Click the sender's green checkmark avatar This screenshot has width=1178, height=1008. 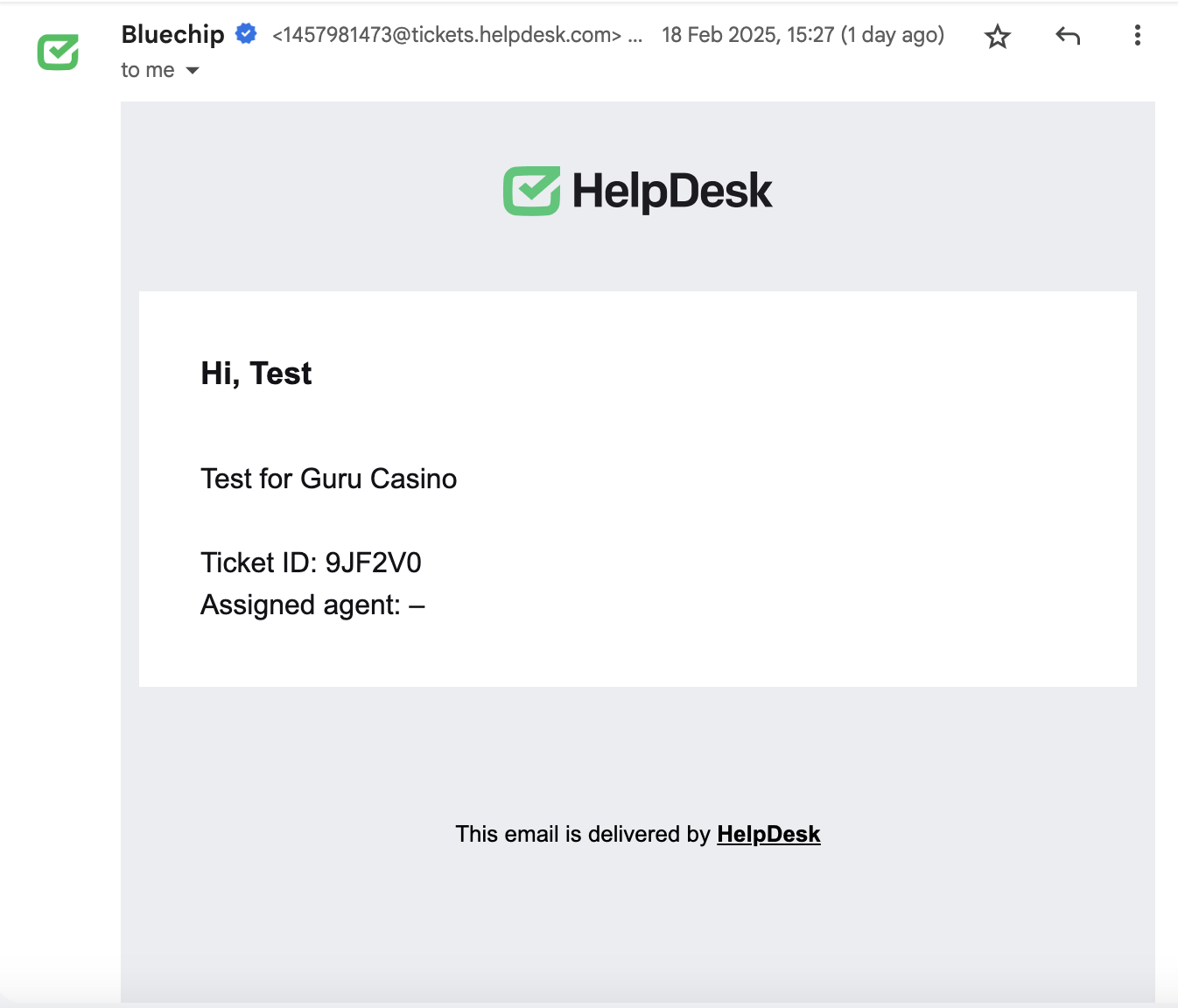(x=59, y=52)
